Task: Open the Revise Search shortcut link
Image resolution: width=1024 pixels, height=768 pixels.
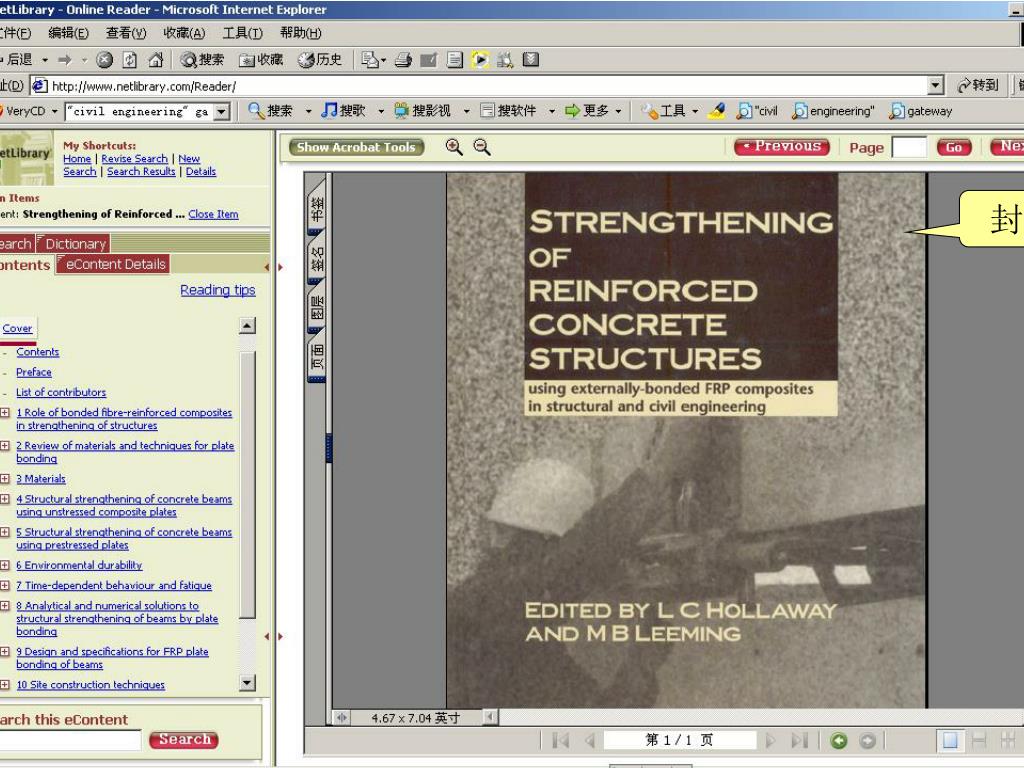Action: (135, 159)
